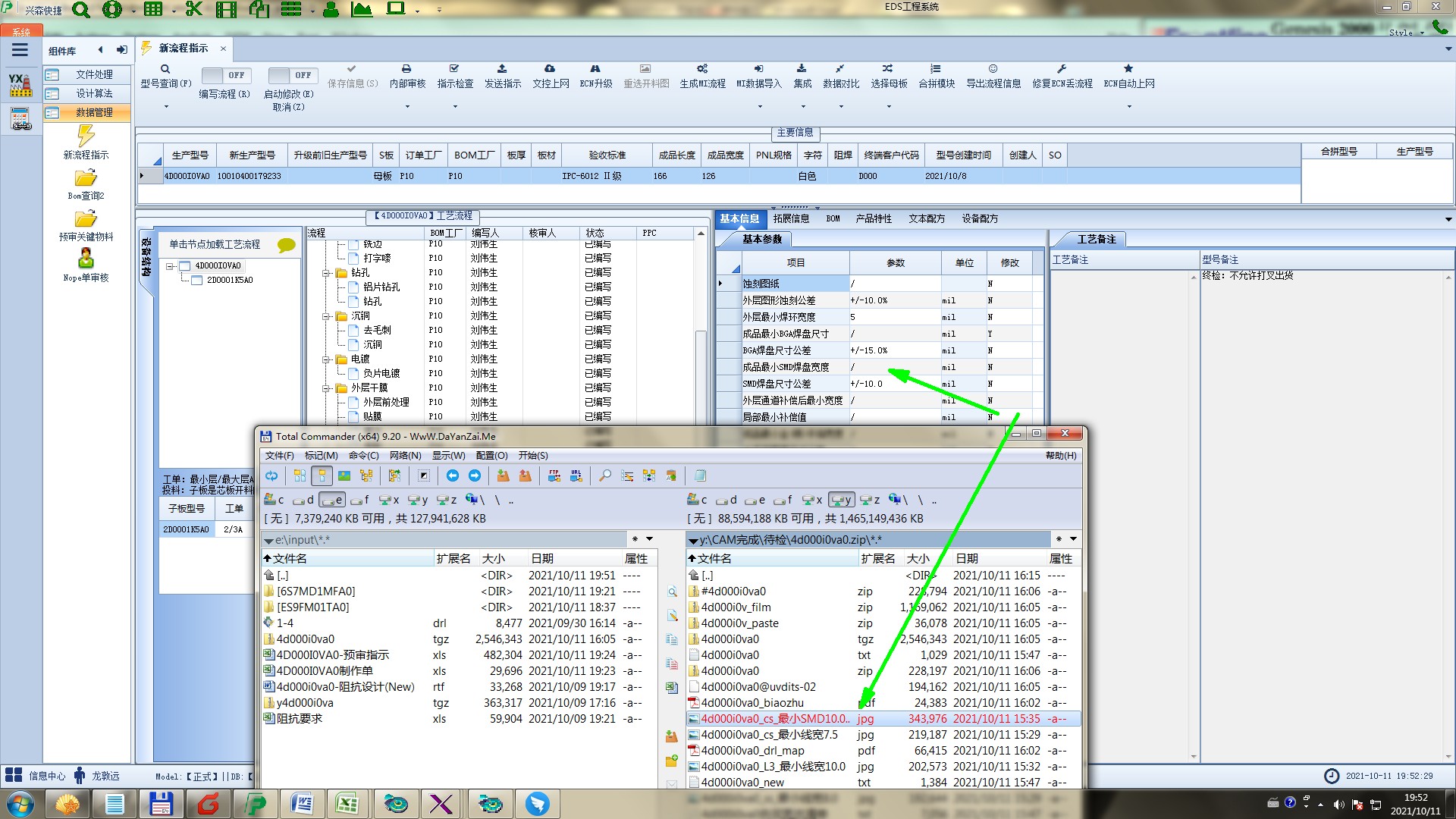
Task: Select the 数据管理 sidebar item
Action: pos(94,112)
